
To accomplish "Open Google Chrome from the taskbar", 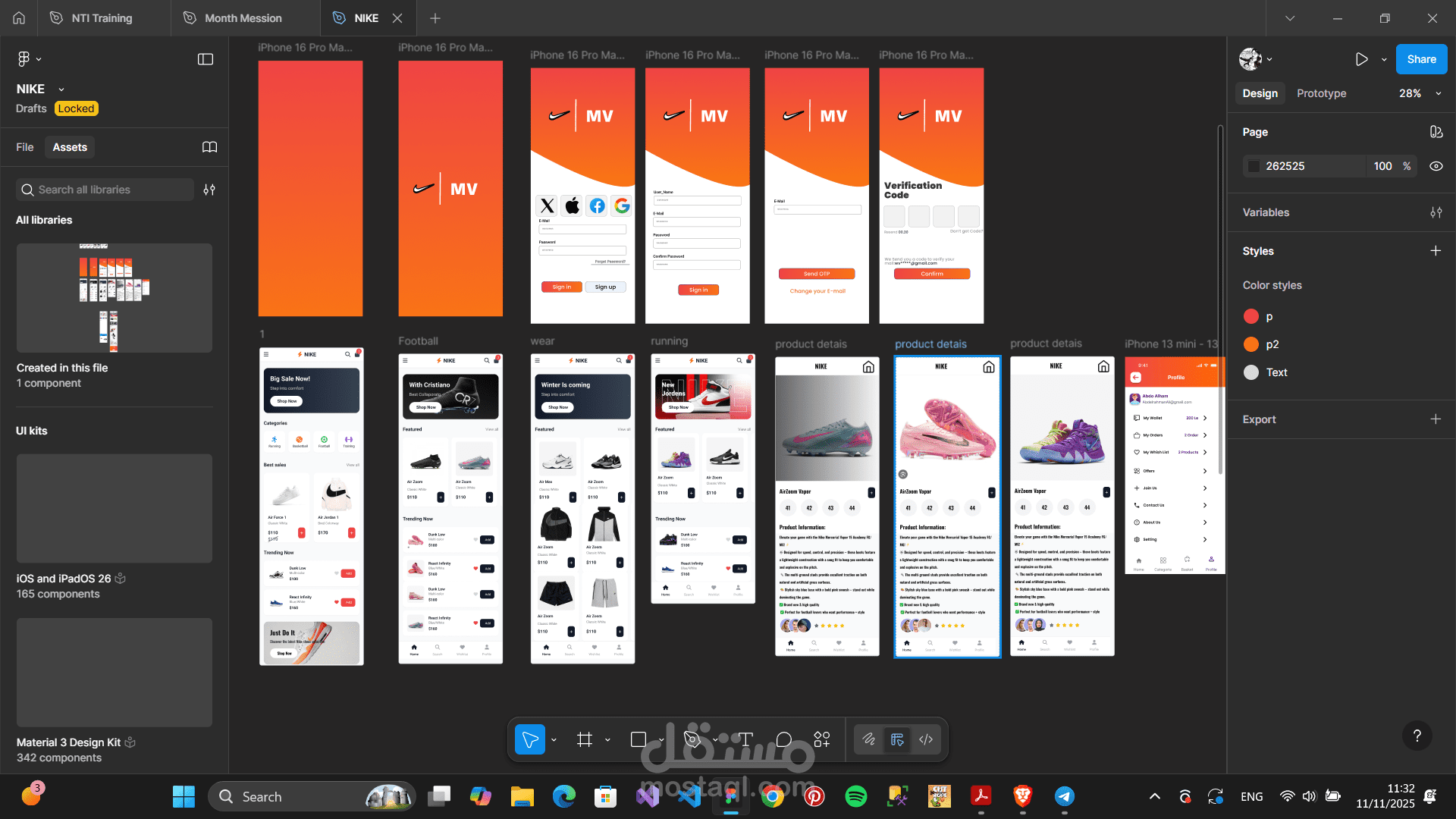I will coord(773,797).
